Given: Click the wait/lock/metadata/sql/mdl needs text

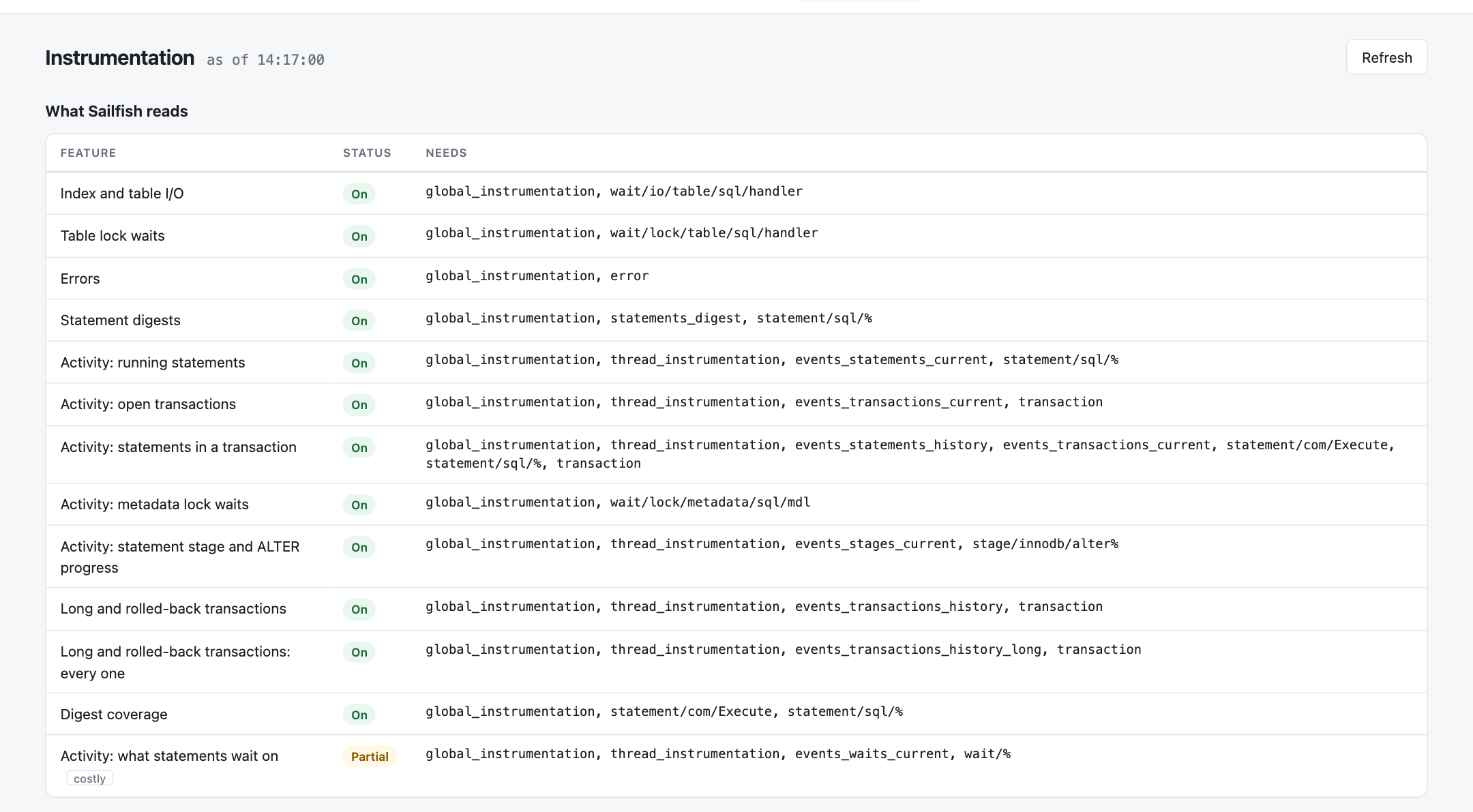Looking at the screenshot, I should coord(711,502).
